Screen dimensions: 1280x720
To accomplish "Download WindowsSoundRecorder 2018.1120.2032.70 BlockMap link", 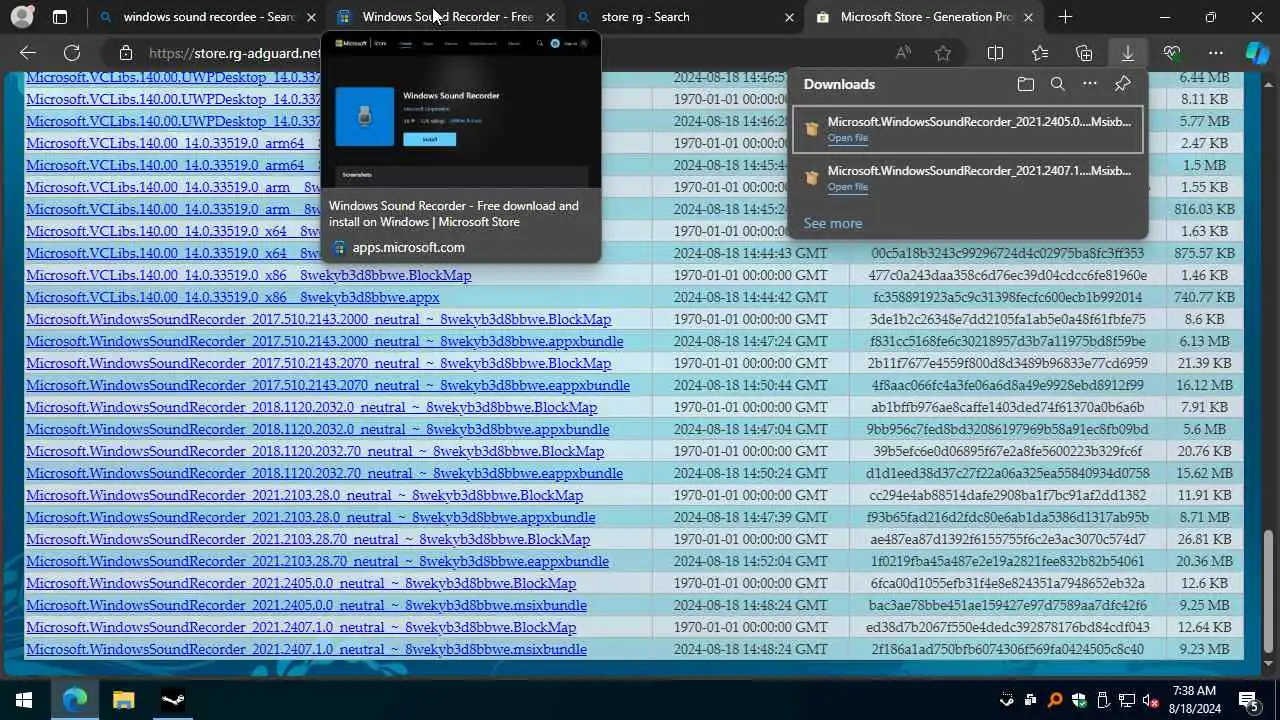I will [x=315, y=451].
